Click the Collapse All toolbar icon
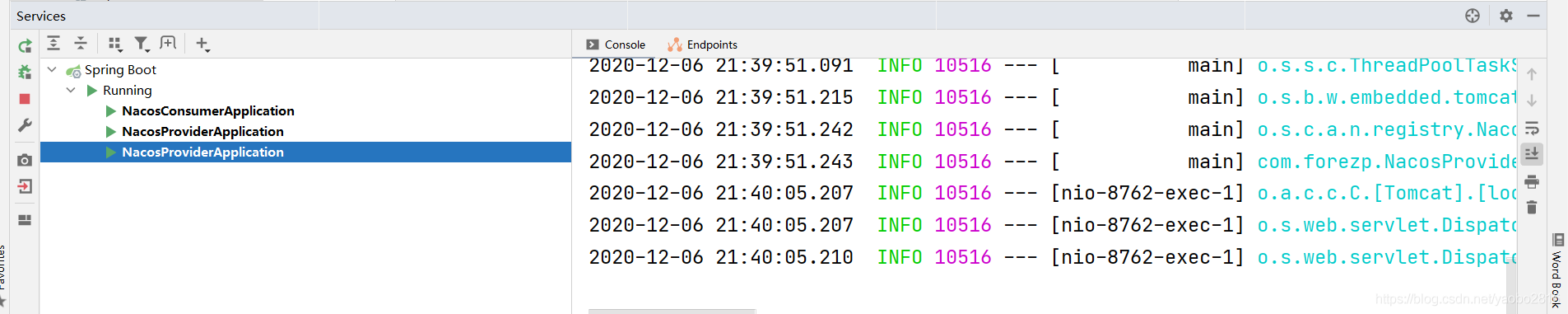Screen dimensions: 1568x314 (x=81, y=44)
